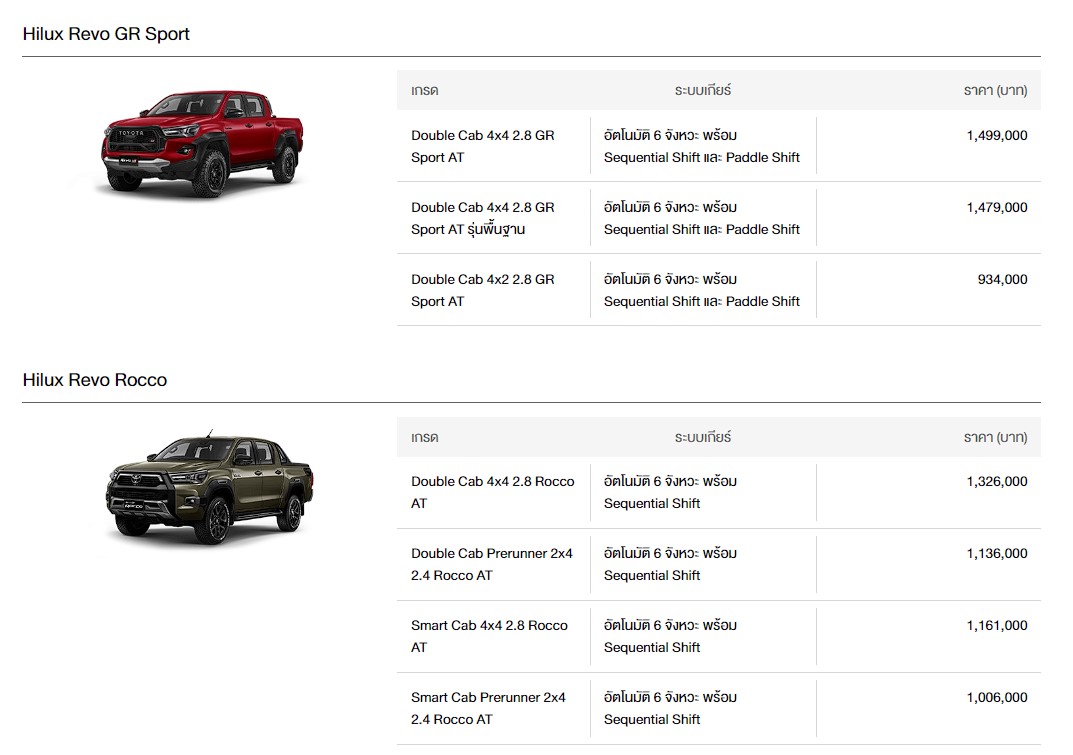Select Double Cab 4x4 2.8 GR Sport AT รุ่นพื้นฐาน
This screenshot has width=1073, height=755.
[482, 218]
